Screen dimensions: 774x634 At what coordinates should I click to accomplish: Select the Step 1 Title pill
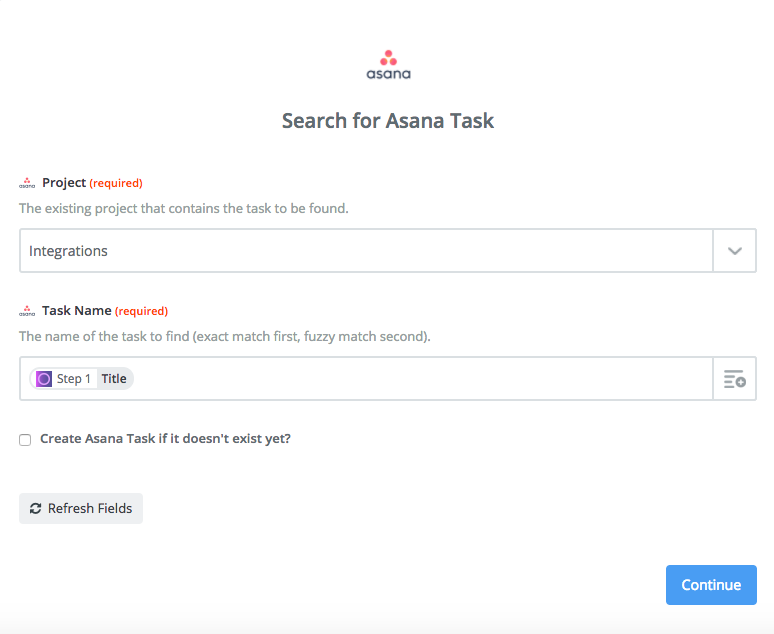click(x=81, y=379)
